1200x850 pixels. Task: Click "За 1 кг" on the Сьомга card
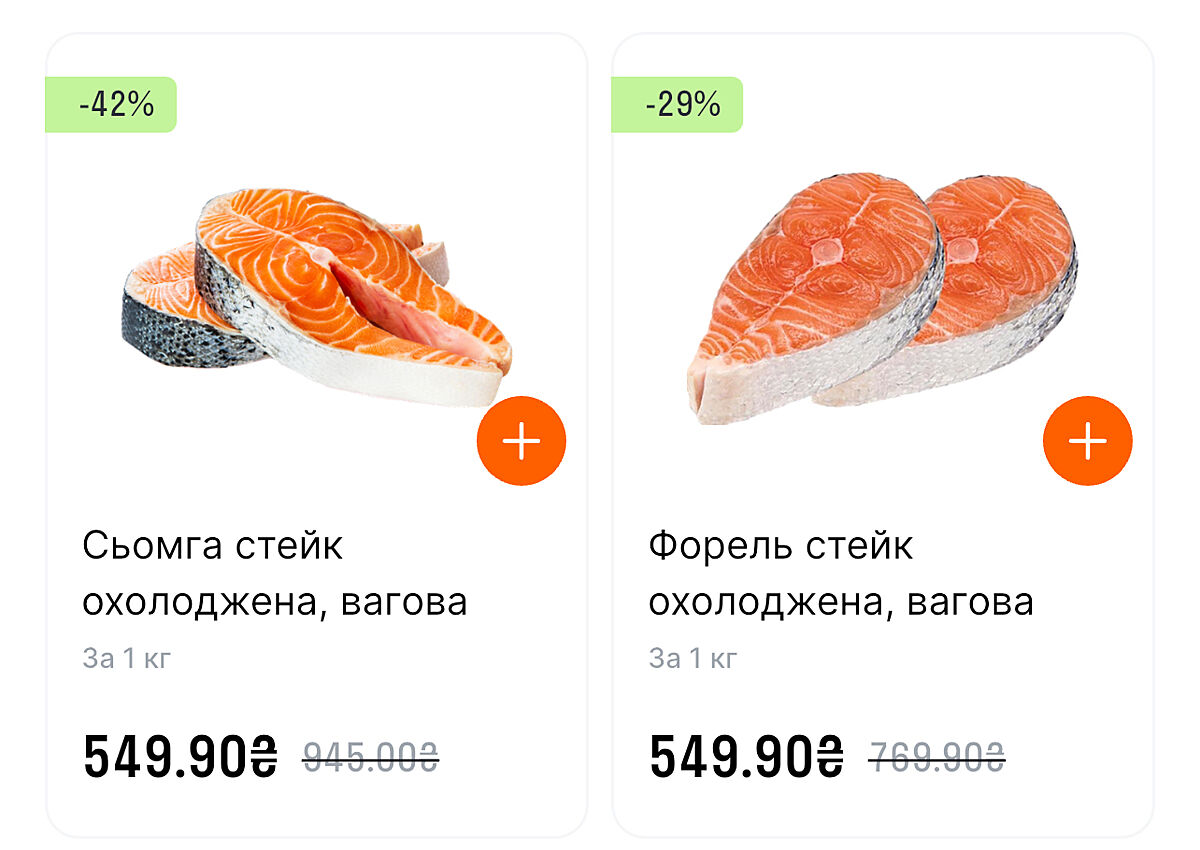(126, 659)
